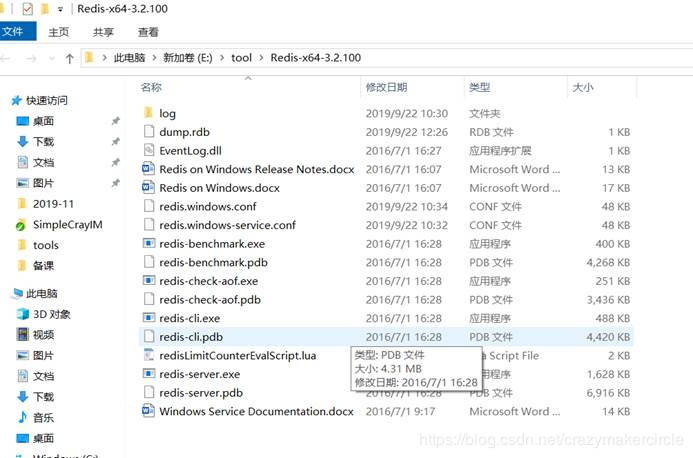Image resolution: width=693 pixels, height=458 pixels.
Task: Click Word icon of Release Notes.docx
Action: coord(148,169)
